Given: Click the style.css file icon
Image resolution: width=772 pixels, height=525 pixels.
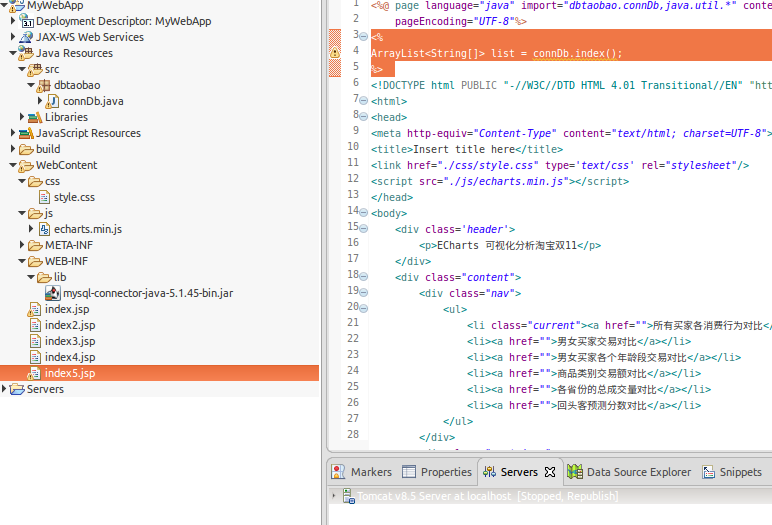Looking at the screenshot, I should point(44,197).
